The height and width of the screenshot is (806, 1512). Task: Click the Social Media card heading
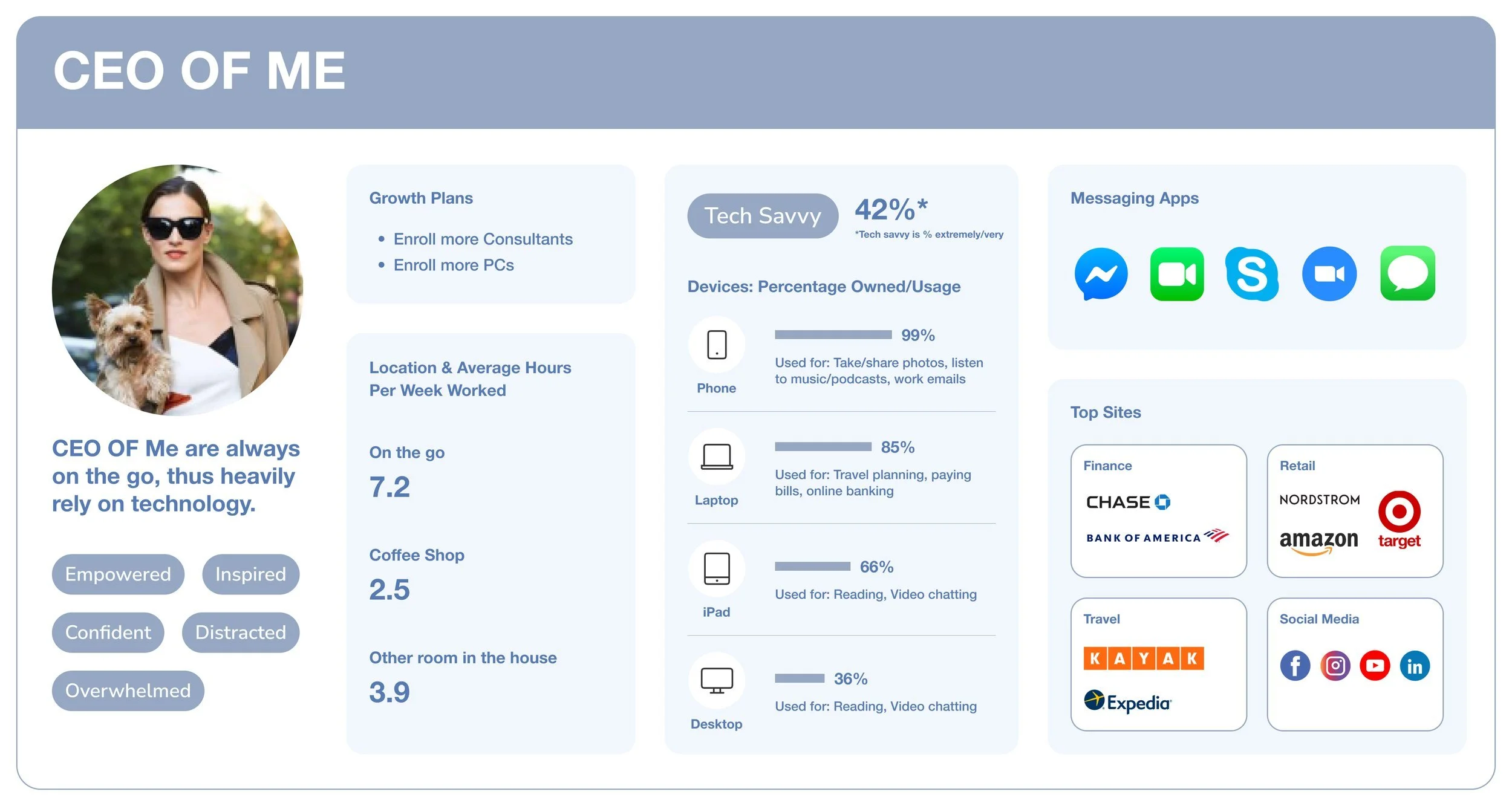(x=1318, y=619)
